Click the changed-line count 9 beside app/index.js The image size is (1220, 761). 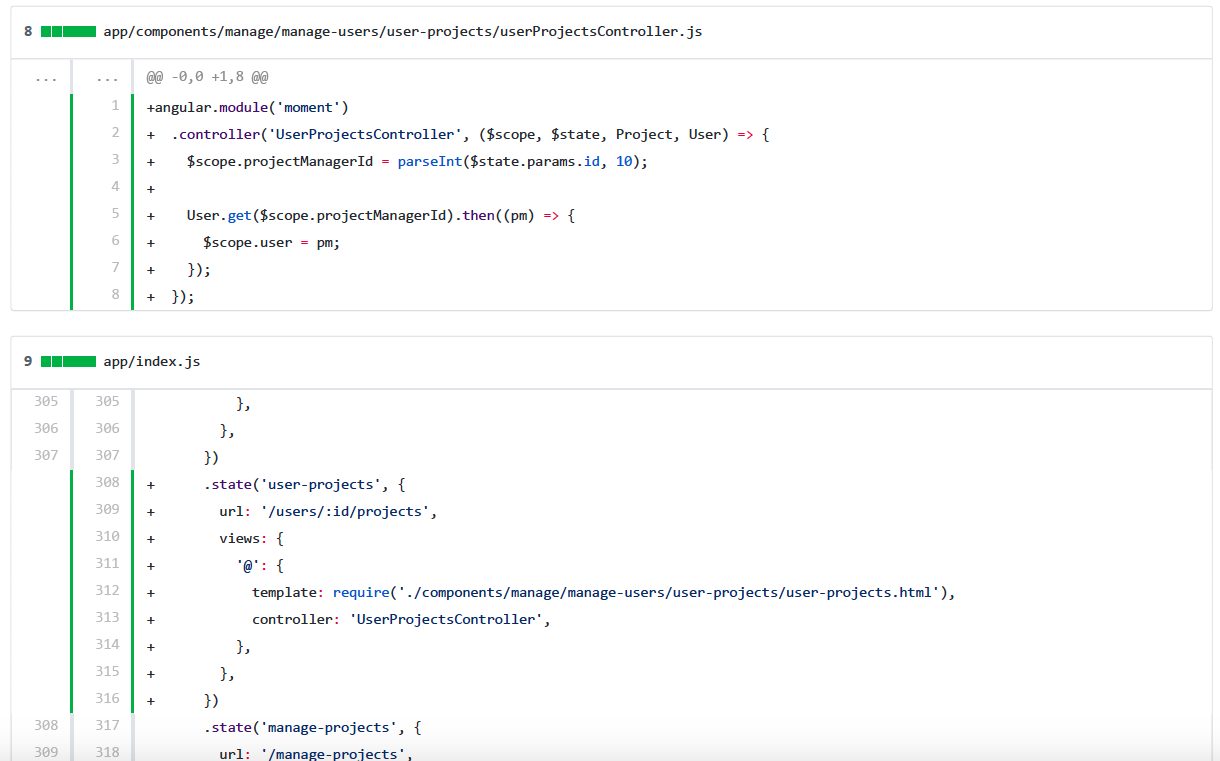(28, 361)
